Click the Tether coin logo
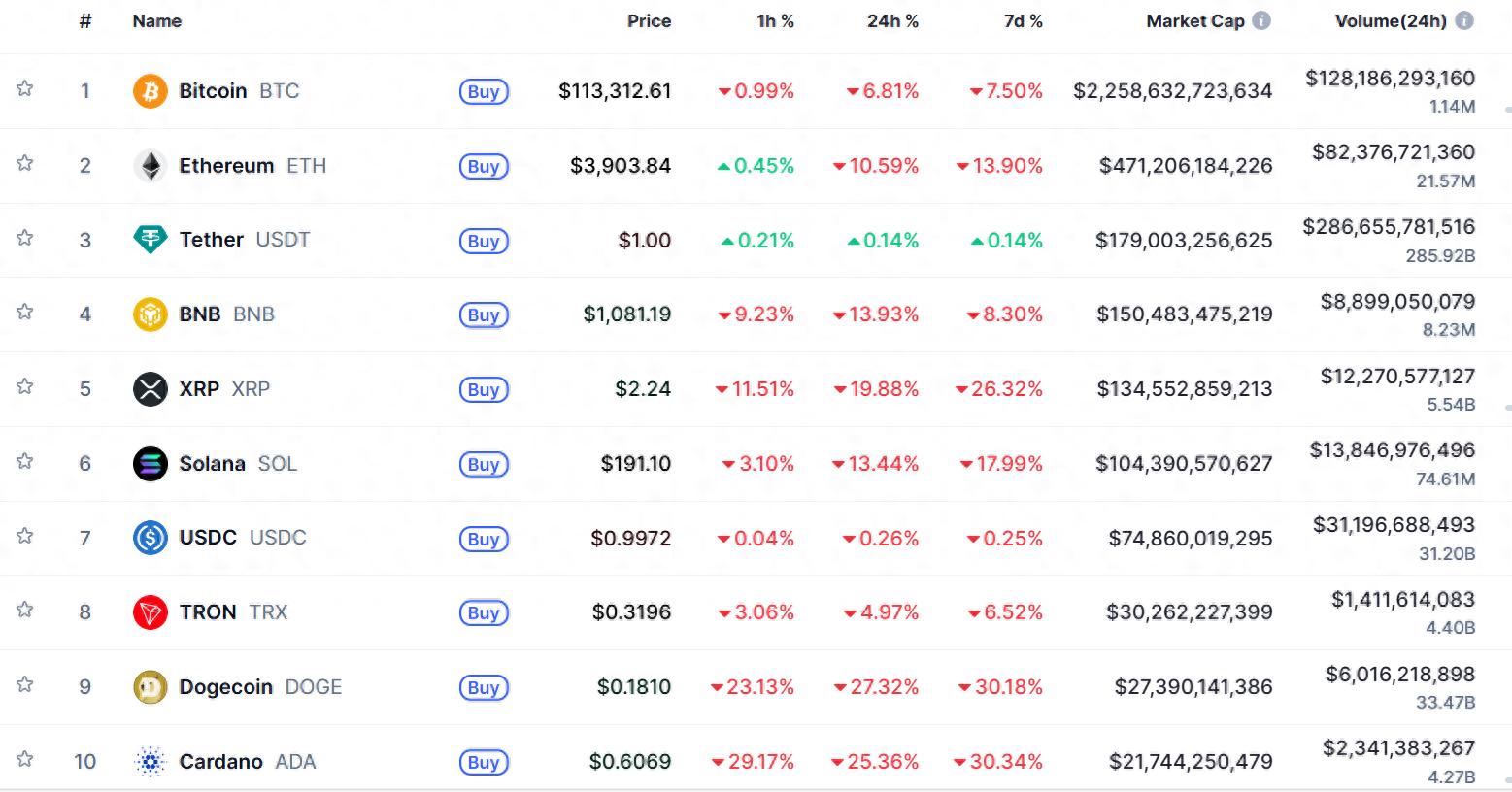Viewport: 1512px width, 792px height. (150, 240)
